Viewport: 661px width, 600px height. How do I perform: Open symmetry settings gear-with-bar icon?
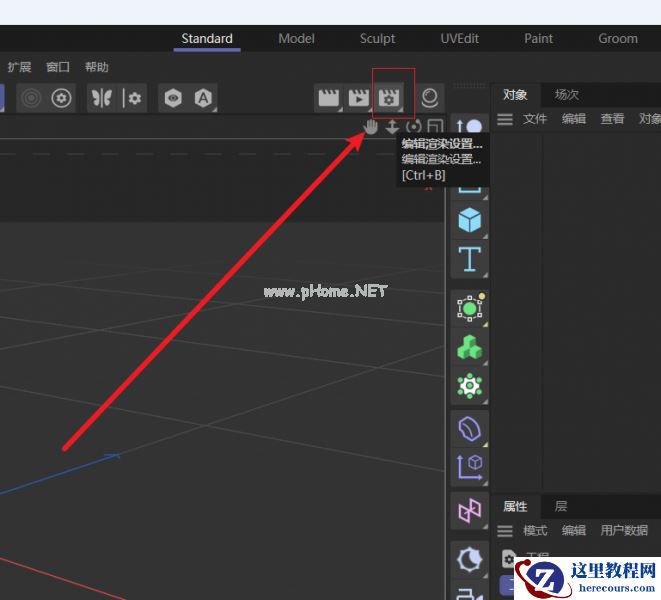click(x=132, y=98)
